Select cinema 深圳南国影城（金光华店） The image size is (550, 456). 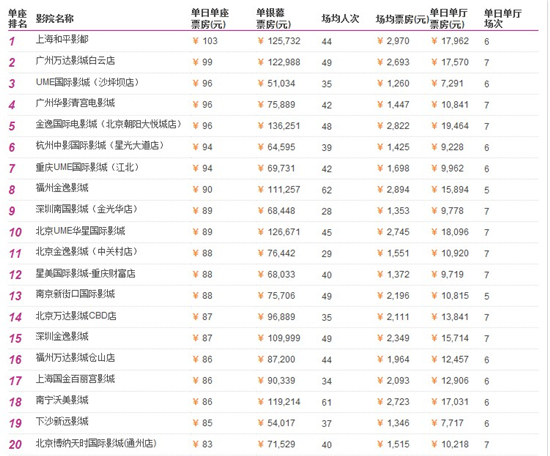tap(87, 209)
